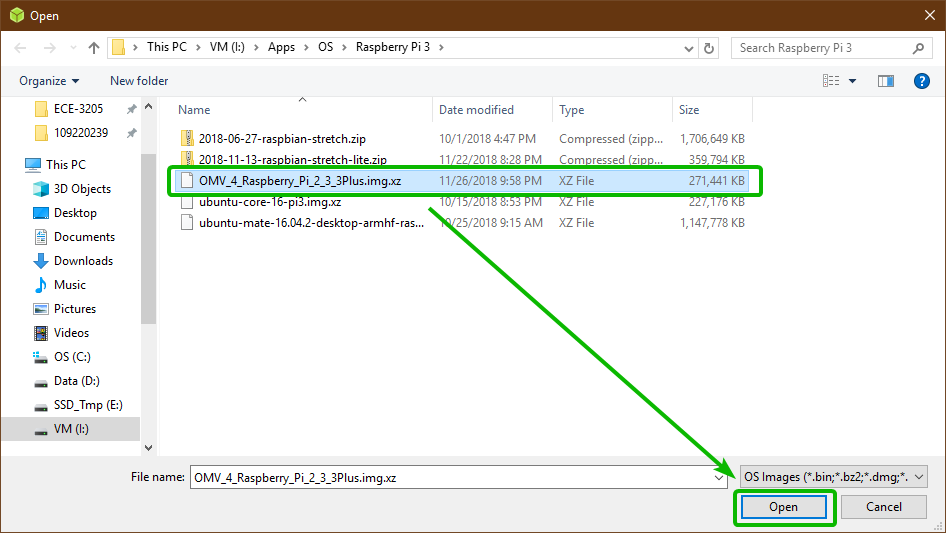
Task: Click the pin icon beside ECE-3205
Action: tap(131, 109)
